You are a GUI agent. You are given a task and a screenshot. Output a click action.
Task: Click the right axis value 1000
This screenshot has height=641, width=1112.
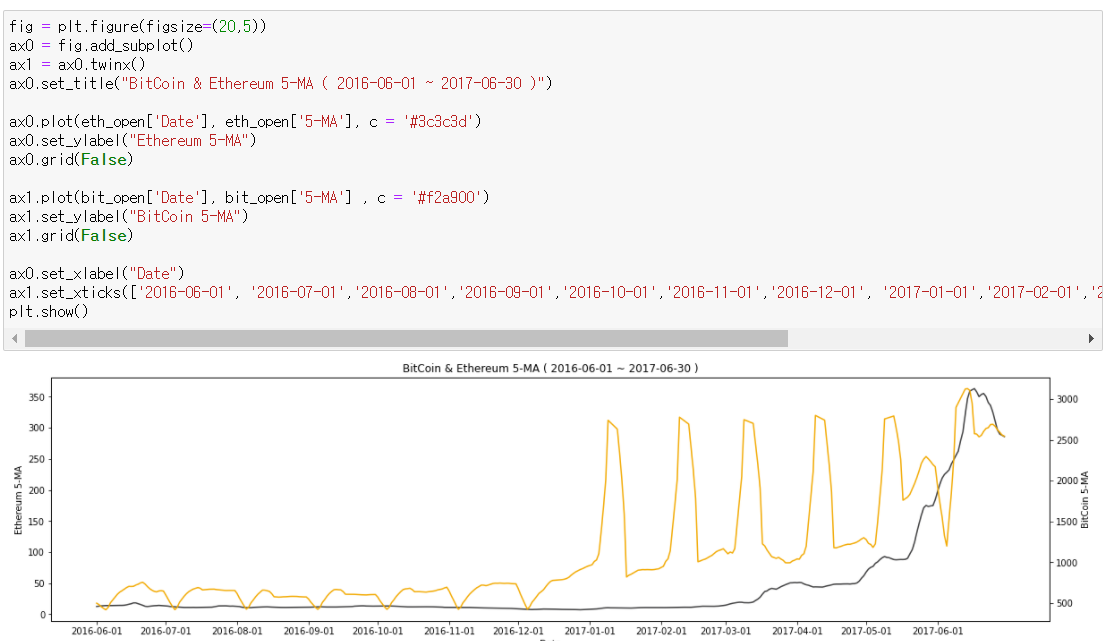pos(1067,563)
